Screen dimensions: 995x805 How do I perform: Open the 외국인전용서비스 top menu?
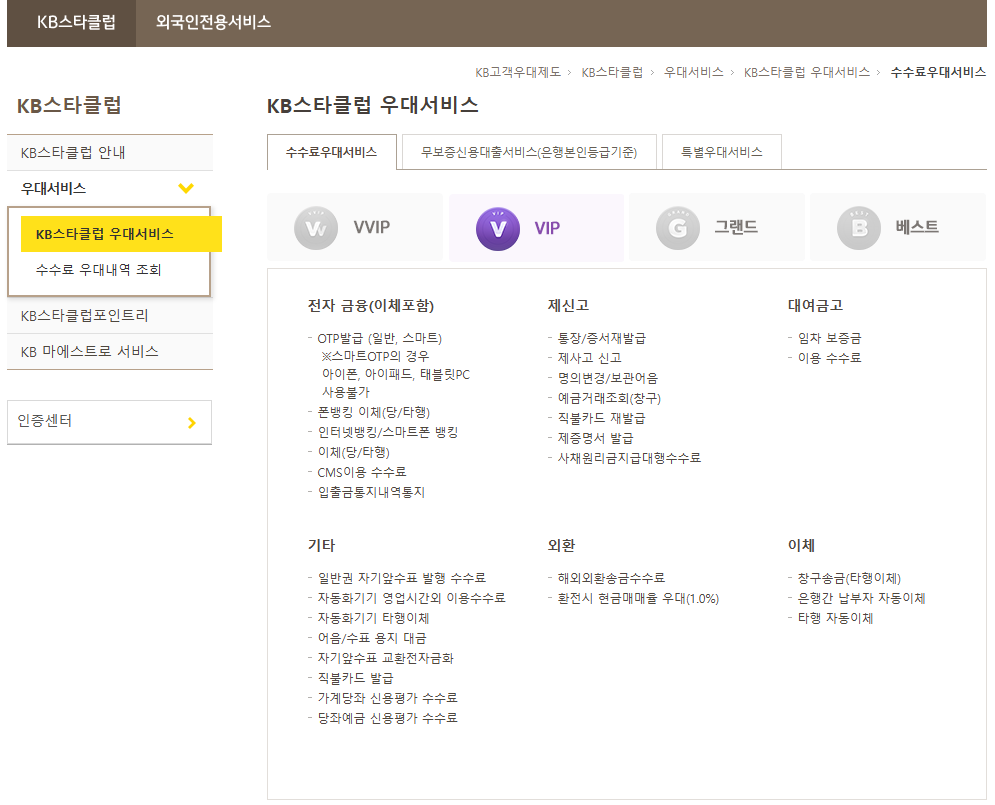pyautogui.click(x=213, y=22)
